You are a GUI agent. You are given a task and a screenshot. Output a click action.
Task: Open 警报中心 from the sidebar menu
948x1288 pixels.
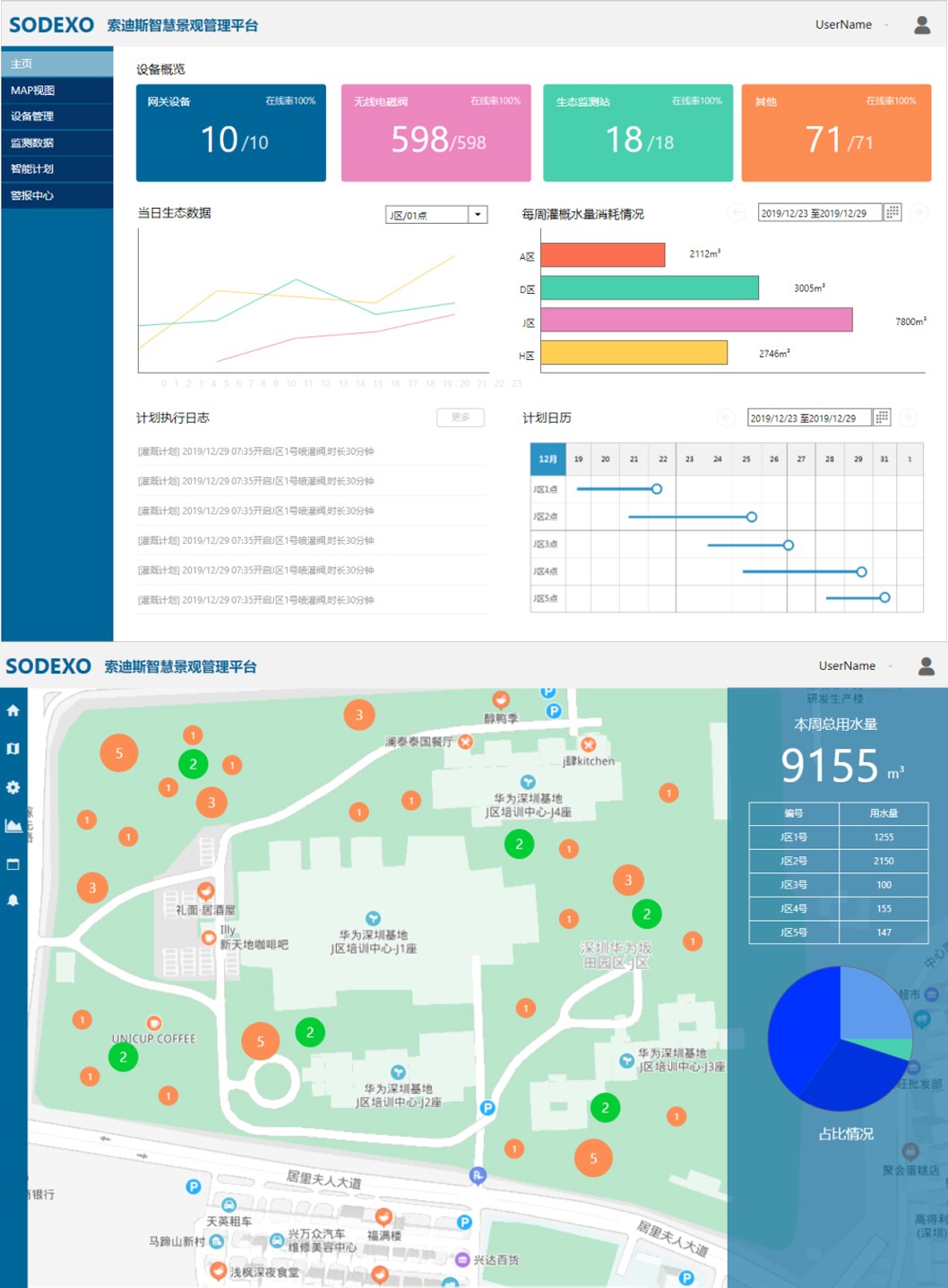point(32,195)
